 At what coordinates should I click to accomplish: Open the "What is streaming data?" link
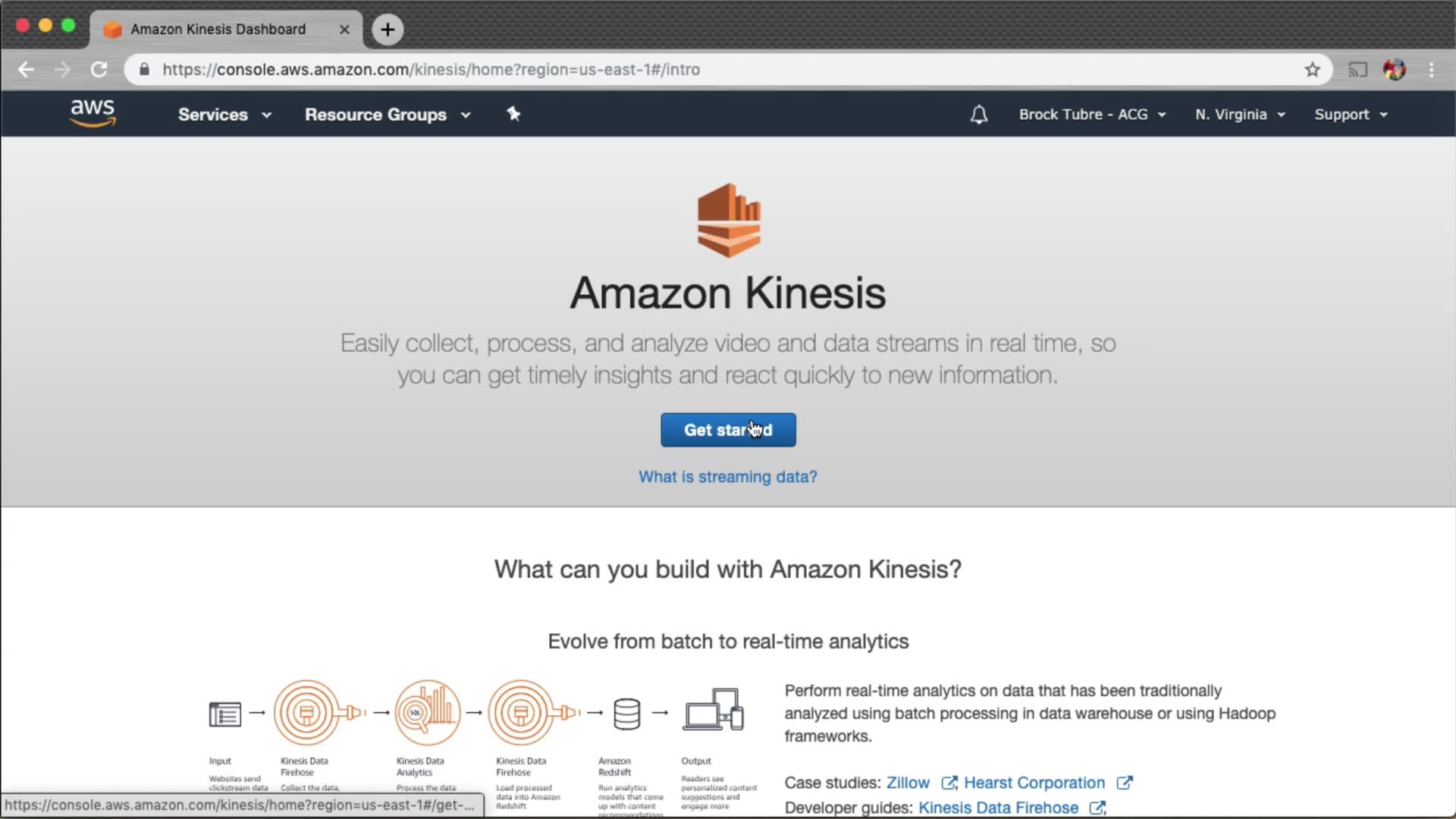click(728, 477)
